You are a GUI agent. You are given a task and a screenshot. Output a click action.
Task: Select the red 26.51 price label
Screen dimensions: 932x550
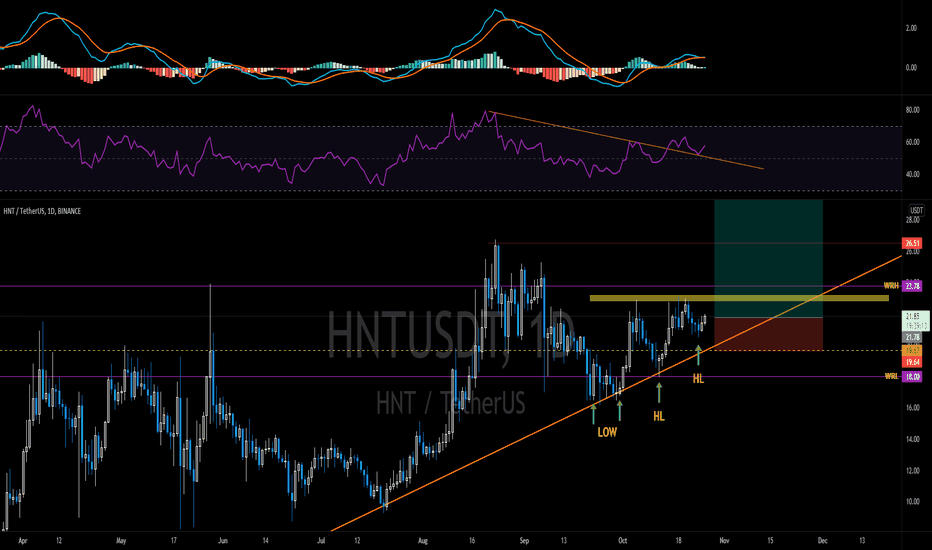[x=912, y=243]
